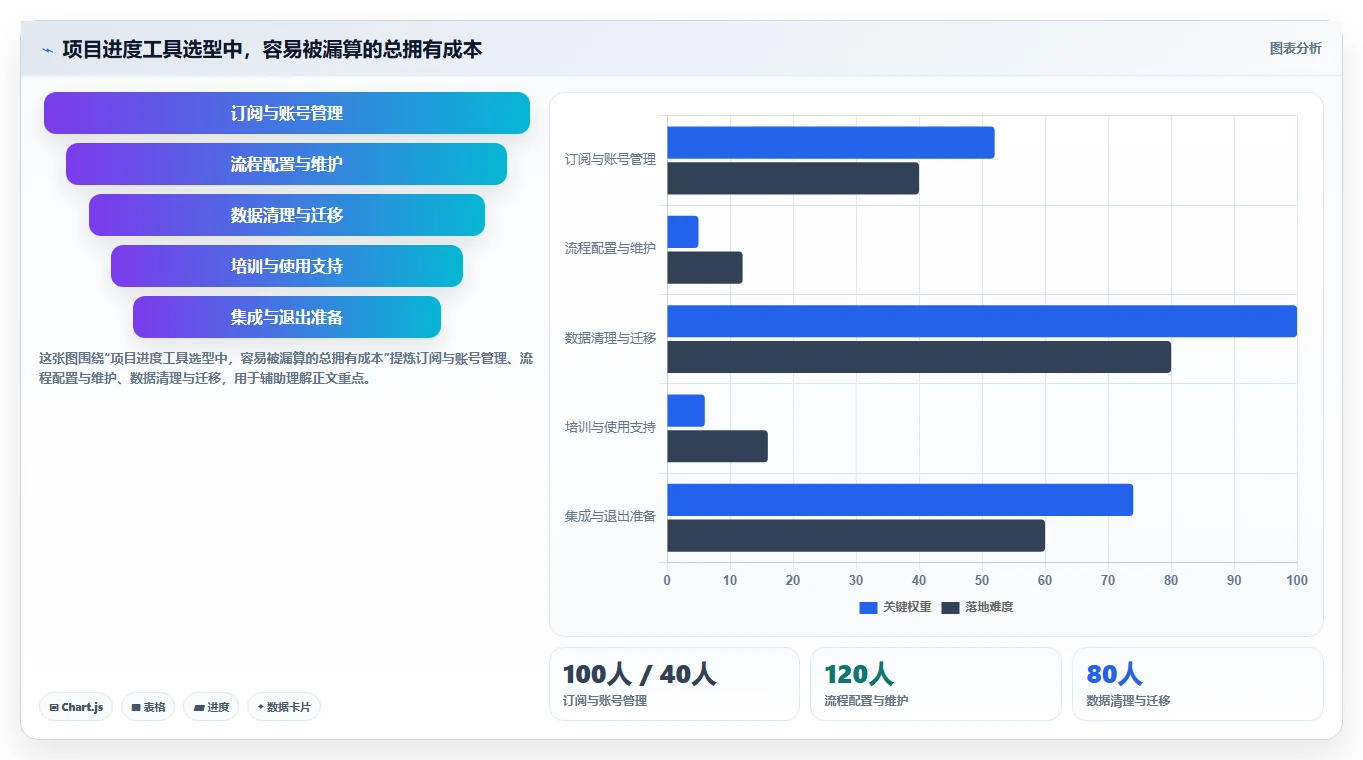
Task: Select the 培训与使用支持 funnel stage
Action: 287,266
